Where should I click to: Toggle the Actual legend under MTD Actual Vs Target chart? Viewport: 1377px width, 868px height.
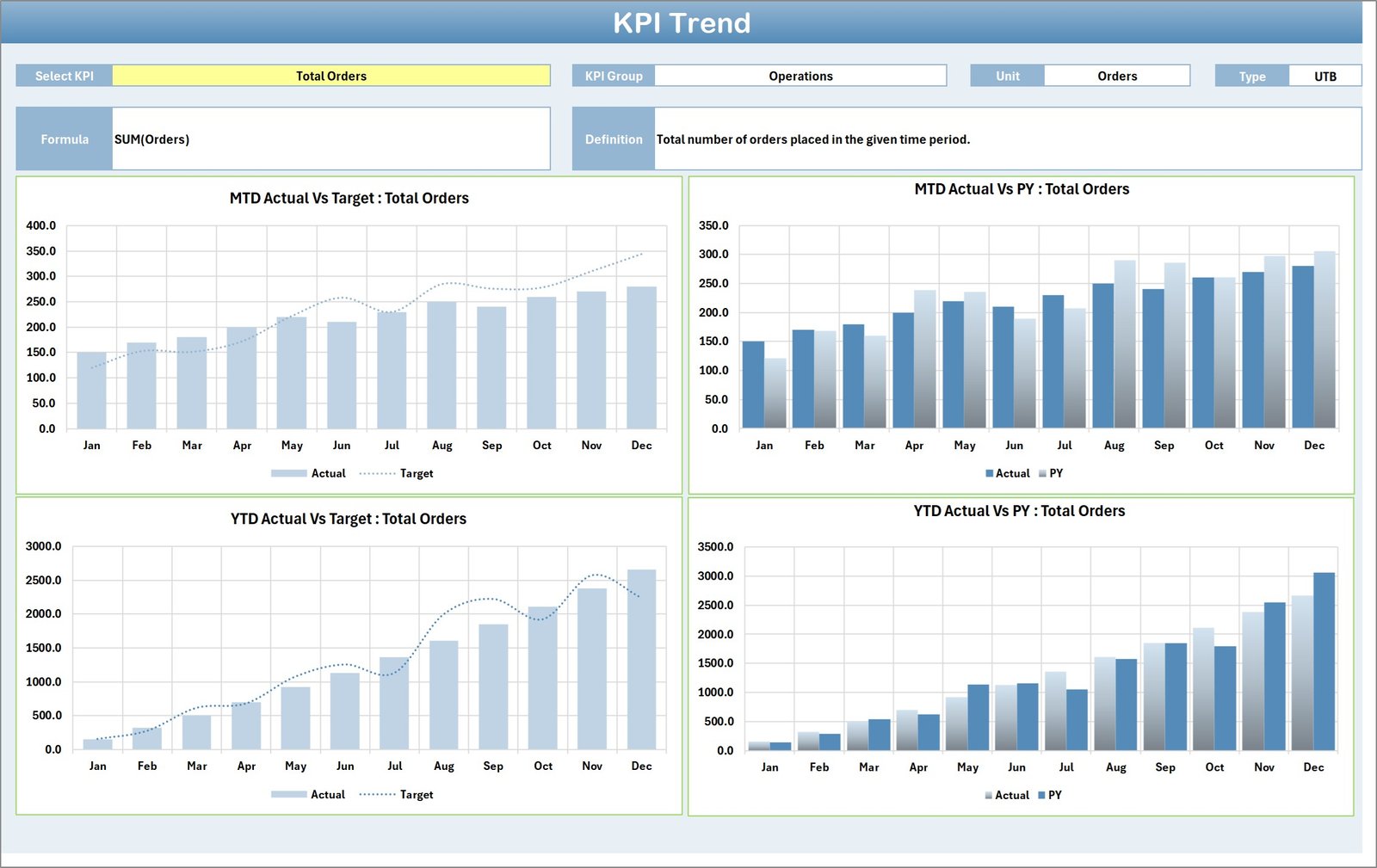(327, 473)
